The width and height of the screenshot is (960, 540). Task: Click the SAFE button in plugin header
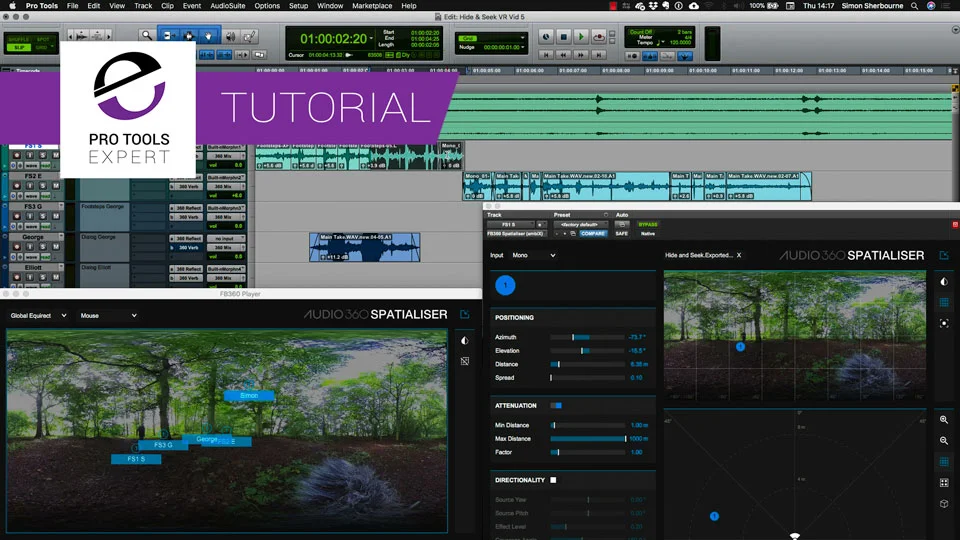[621, 233]
